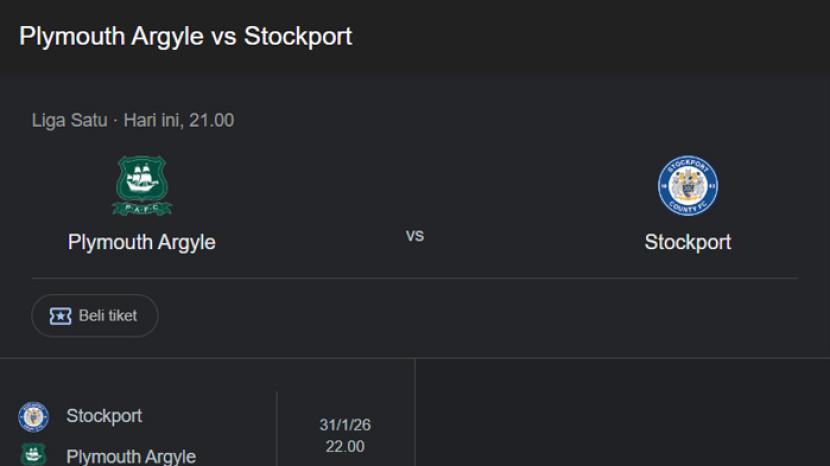This screenshot has height=466, width=830.
Task: Open Plymouth Argyle name under the large crest
Action: tap(141, 242)
